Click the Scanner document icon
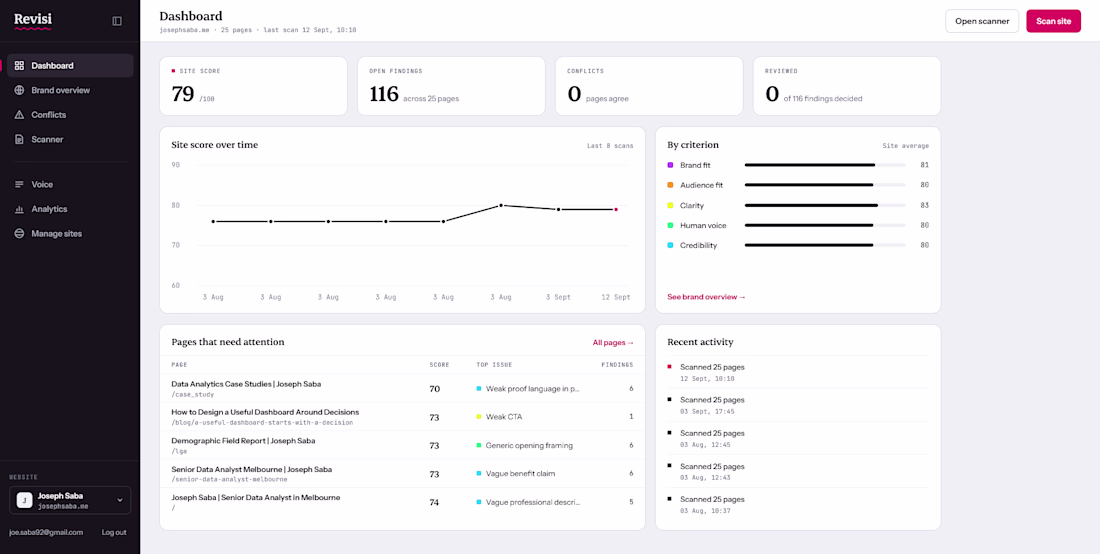Image resolution: width=1100 pixels, height=554 pixels. pyautogui.click(x=19, y=140)
